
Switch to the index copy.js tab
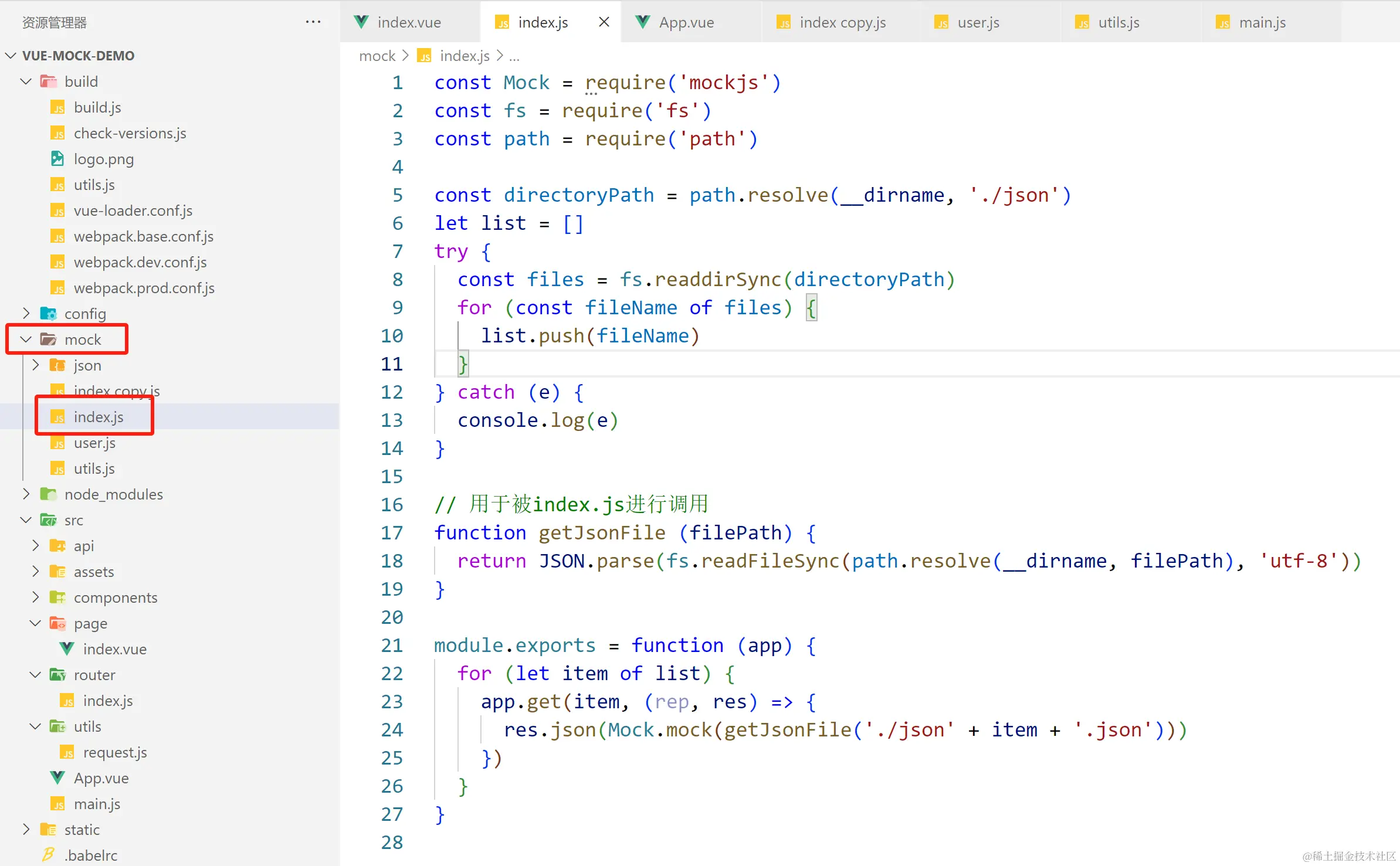pyautogui.click(x=841, y=22)
